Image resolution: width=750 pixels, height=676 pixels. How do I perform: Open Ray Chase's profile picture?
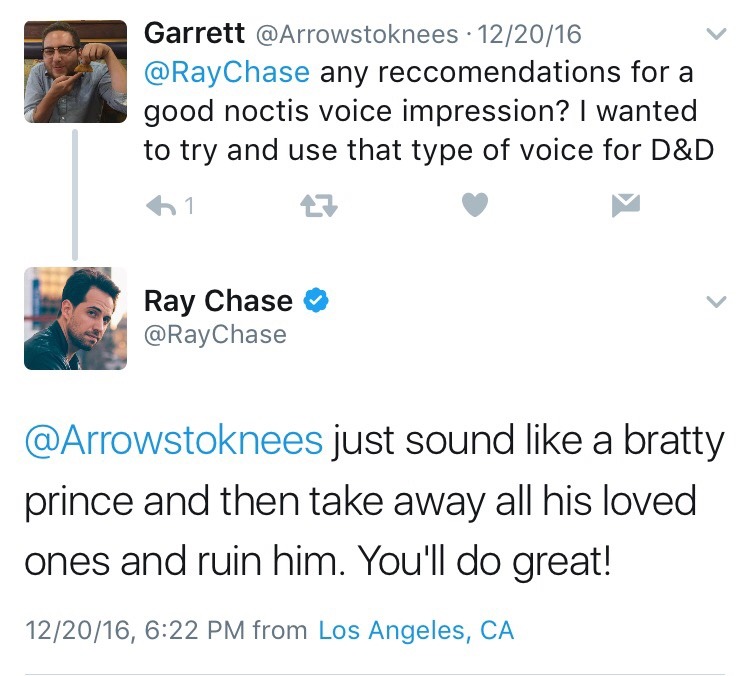(76, 318)
